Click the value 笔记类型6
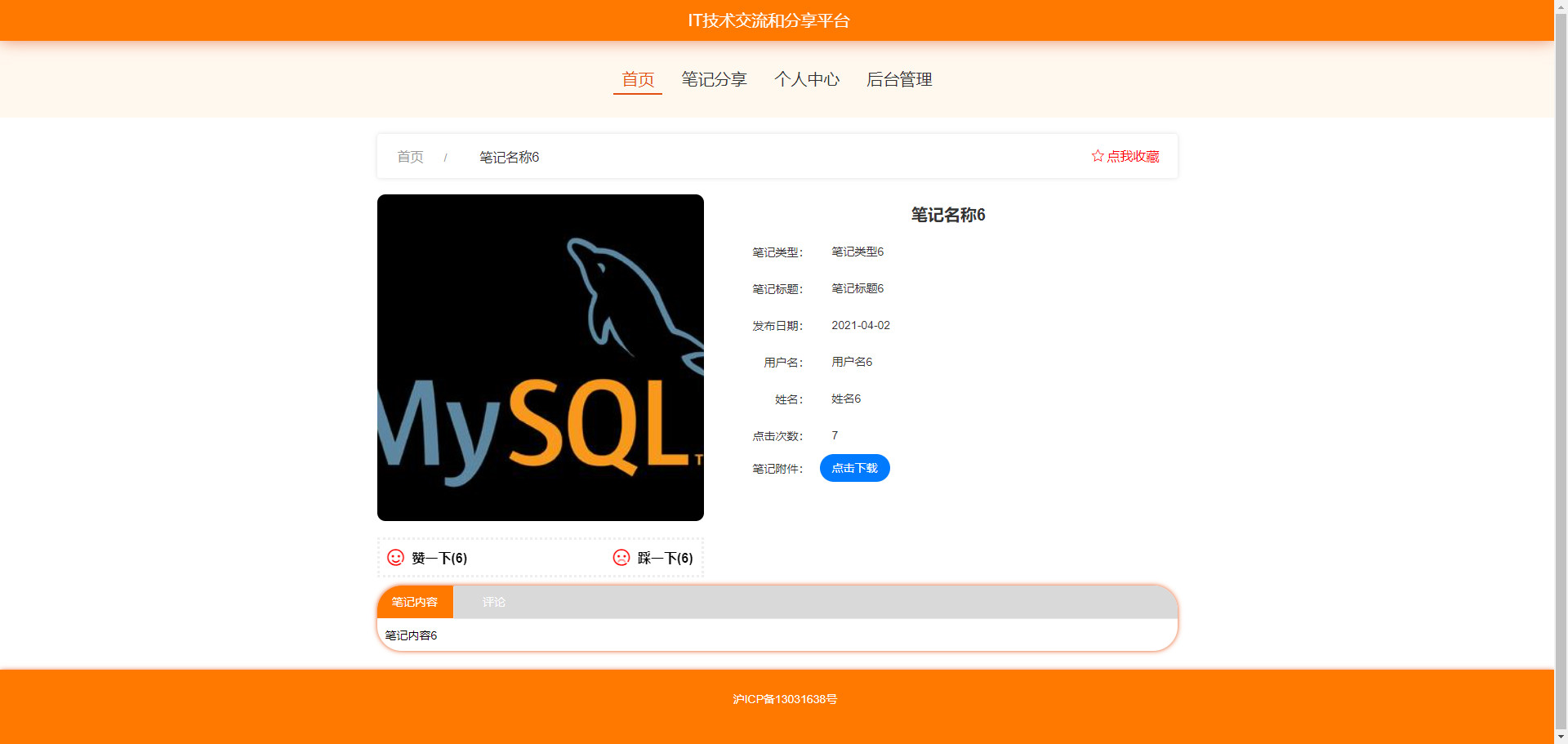The width and height of the screenshot is (1568, 744). [x=857, y=252]
